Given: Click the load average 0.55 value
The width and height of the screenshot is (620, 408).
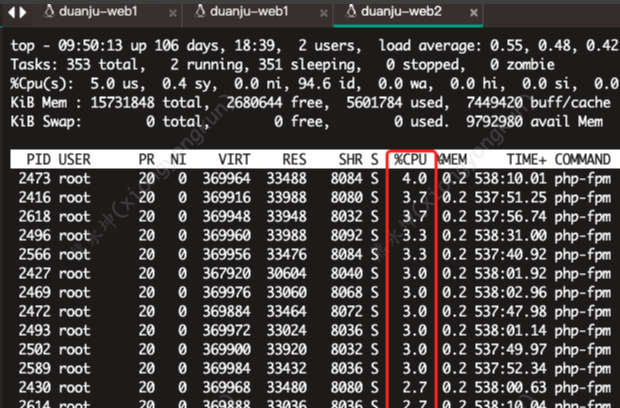Looking at the screenshot, I should [506, 46].
